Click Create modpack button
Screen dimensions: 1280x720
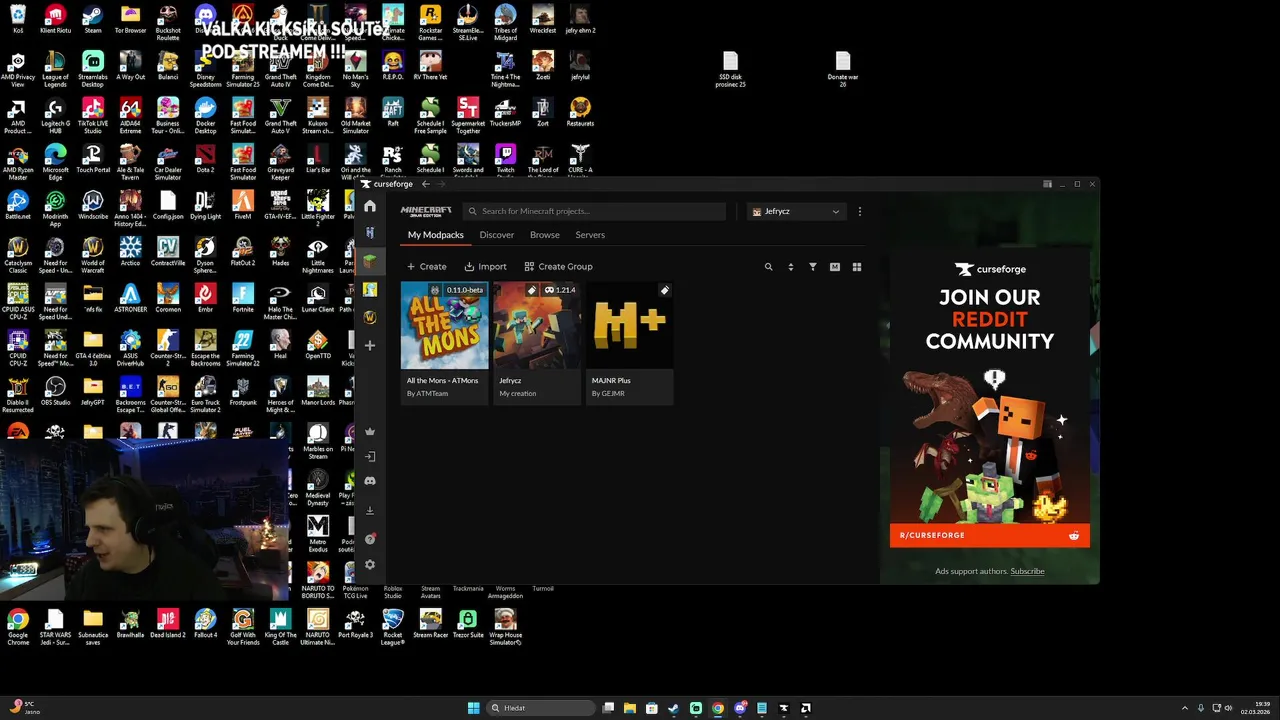427,267
